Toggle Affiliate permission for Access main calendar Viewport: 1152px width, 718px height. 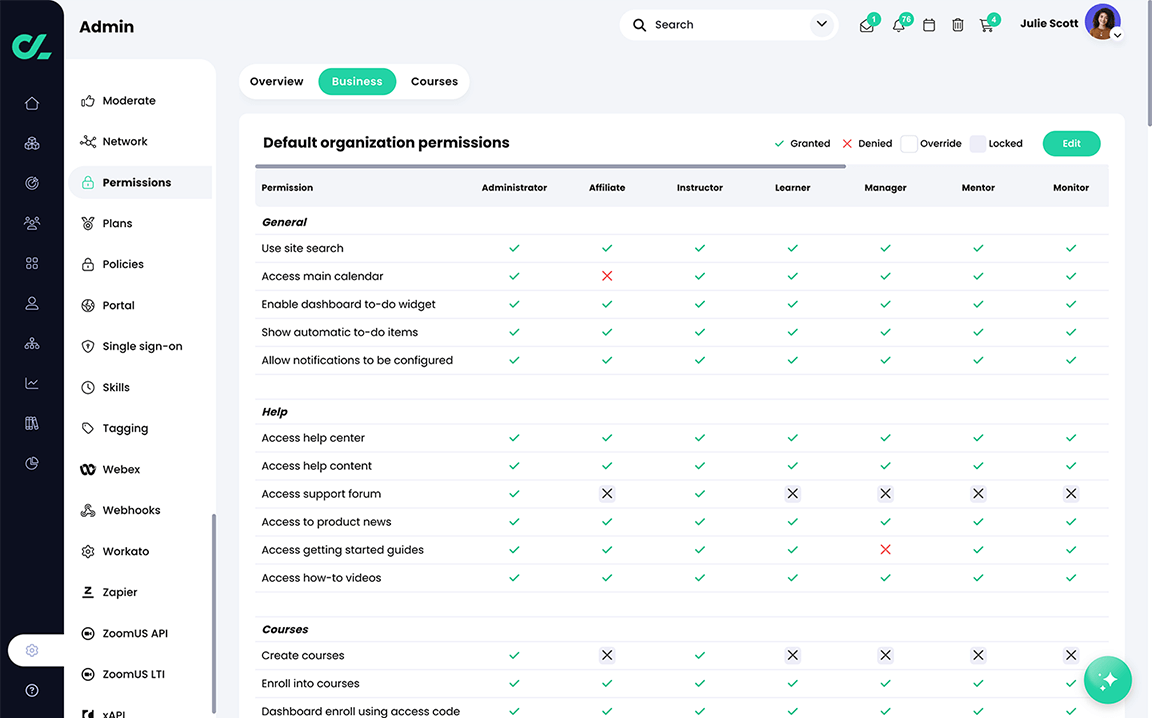point(607,275)
